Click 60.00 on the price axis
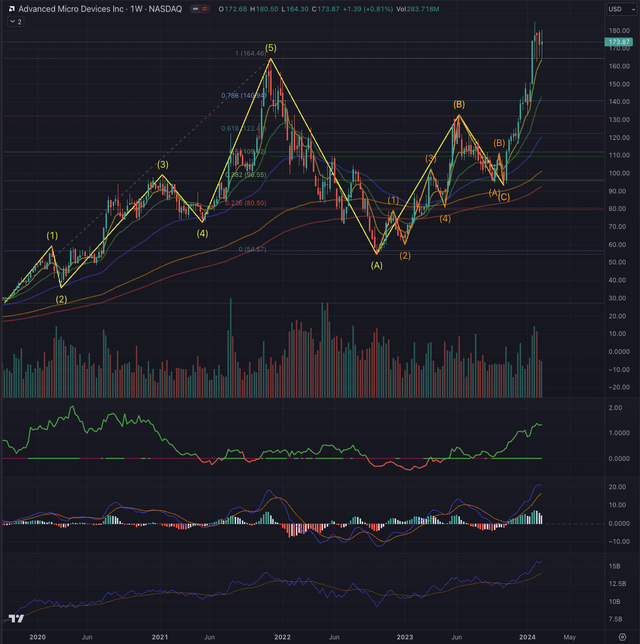Screen dimensions: 640x644 (619, 244)
